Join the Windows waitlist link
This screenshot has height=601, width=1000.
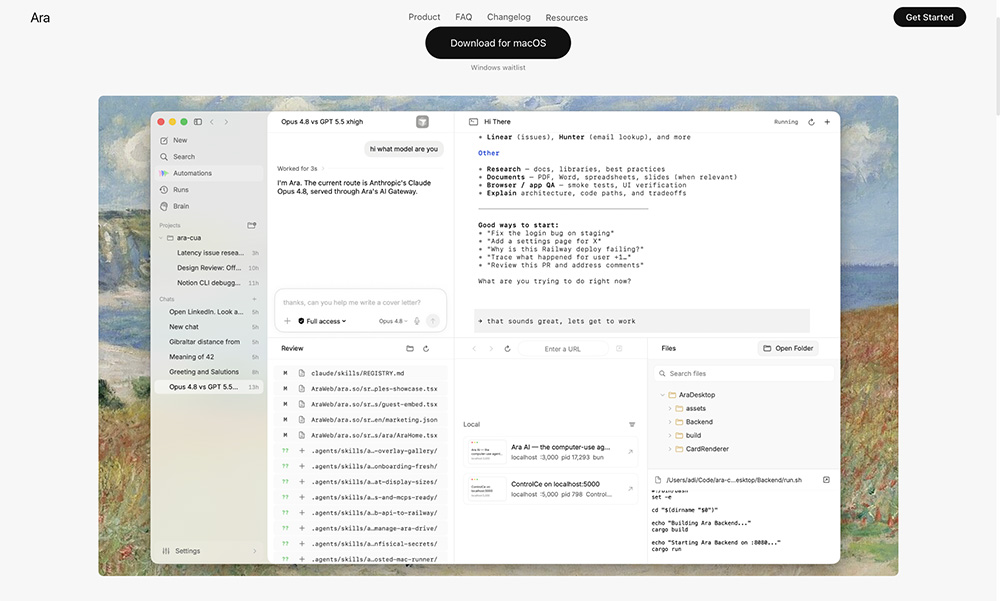click(498, 68)
